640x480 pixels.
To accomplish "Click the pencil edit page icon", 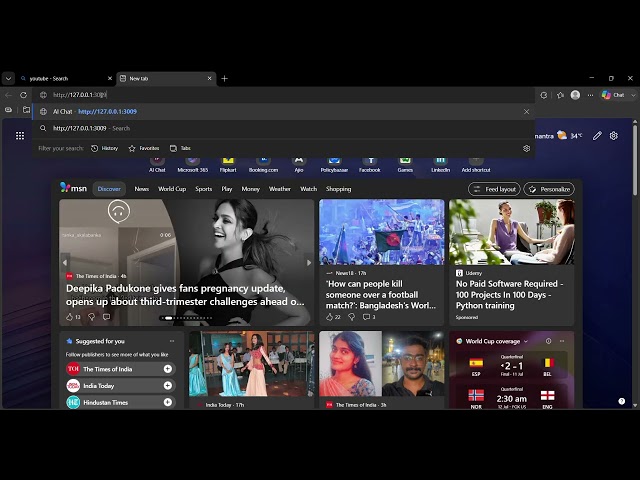I will pos(597,136).
